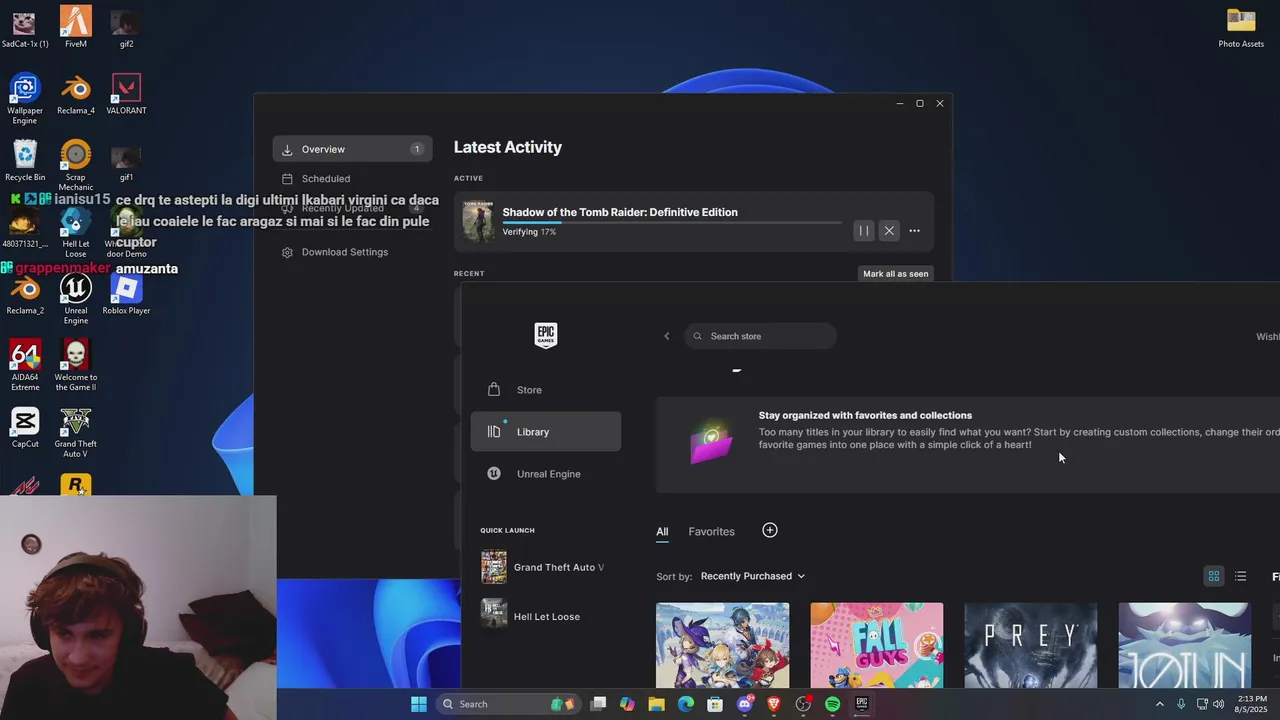Click the taskbar Search box
This screenshot has width=1280, height=720.
507,704
